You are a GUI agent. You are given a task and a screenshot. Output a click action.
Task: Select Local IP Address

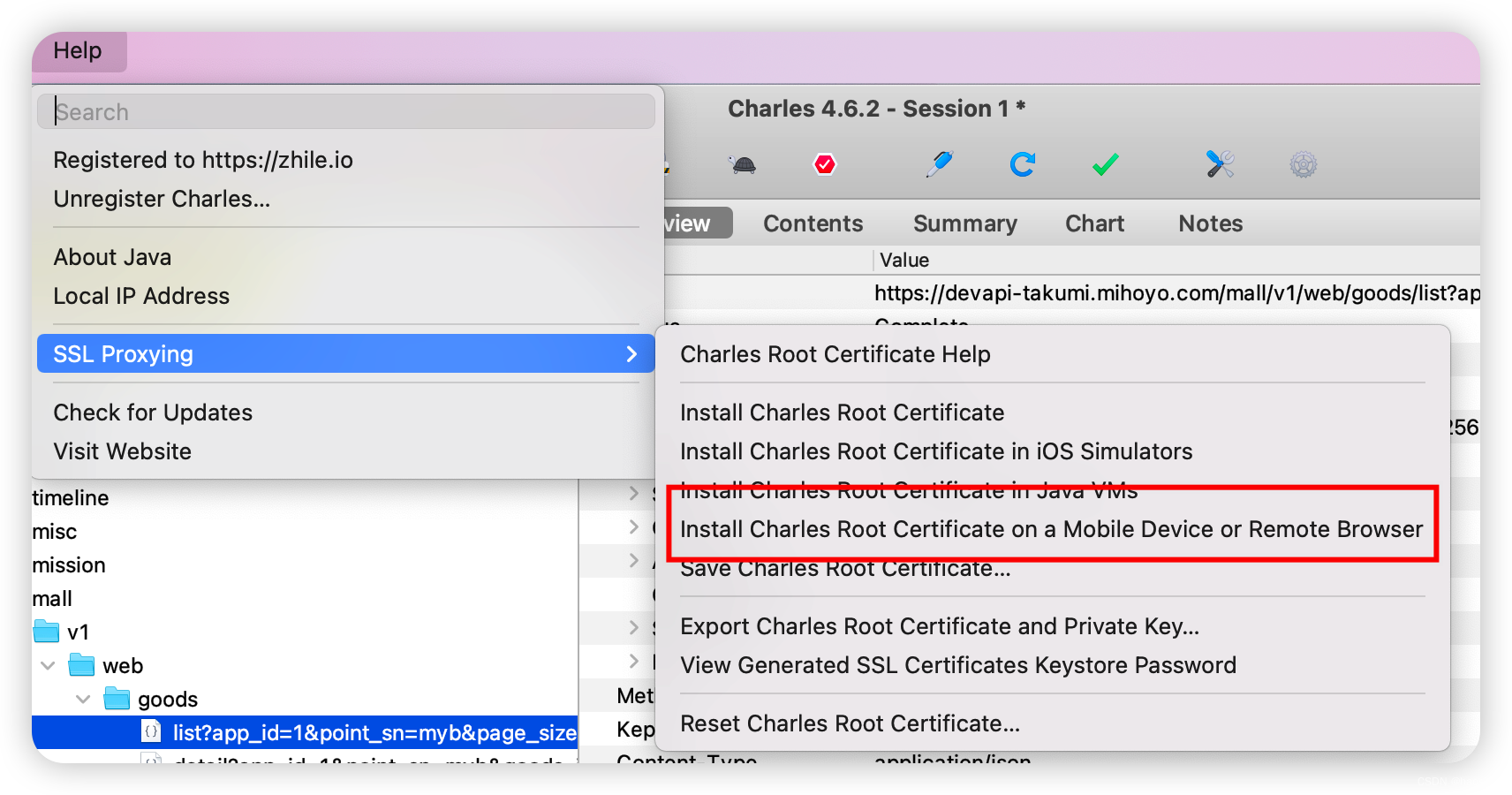141,296
